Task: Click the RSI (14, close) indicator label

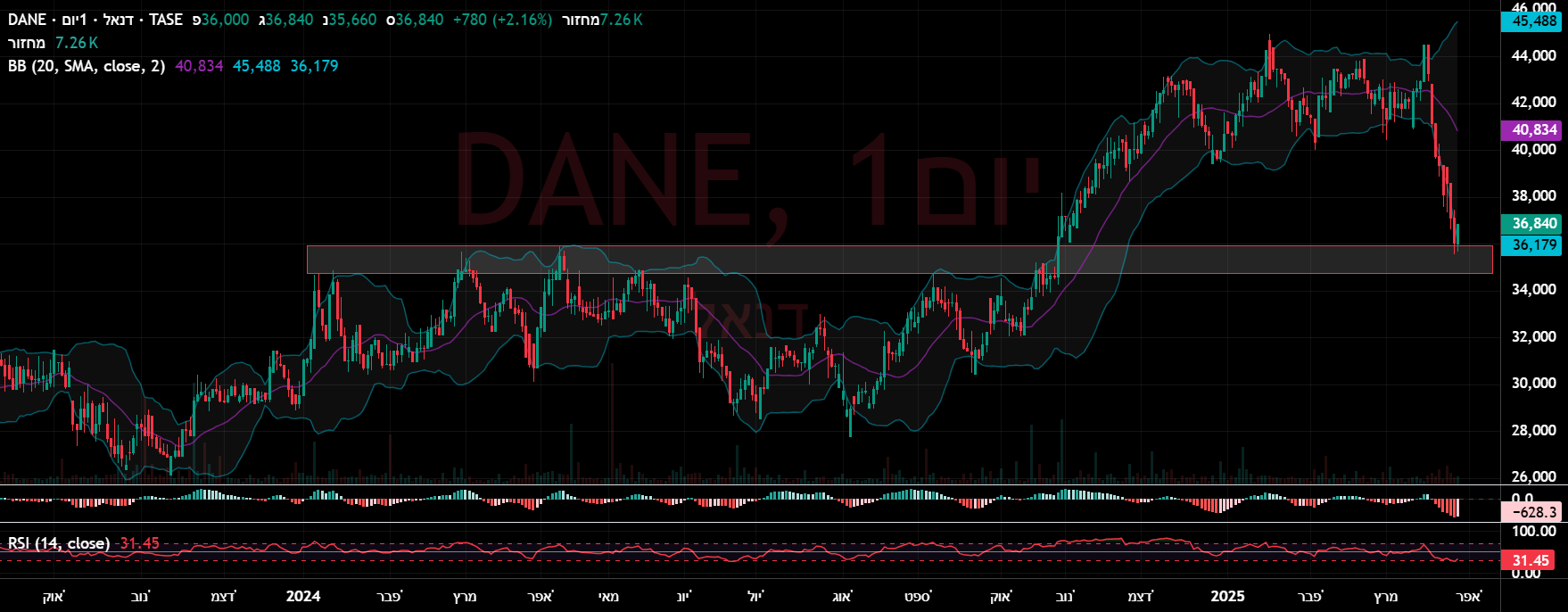Action: point(59,543)
